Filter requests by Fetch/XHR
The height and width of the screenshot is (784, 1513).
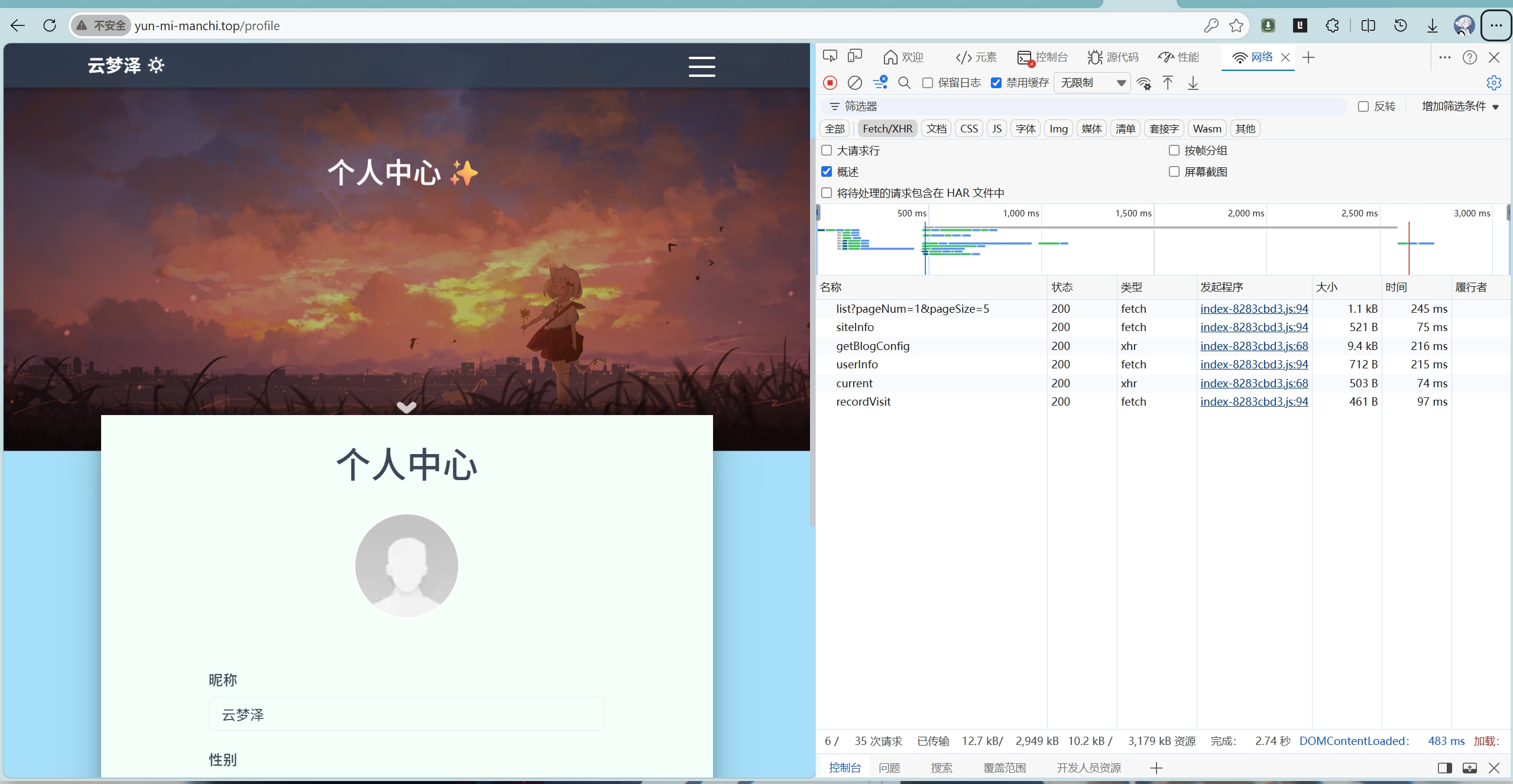pos(887,129)
